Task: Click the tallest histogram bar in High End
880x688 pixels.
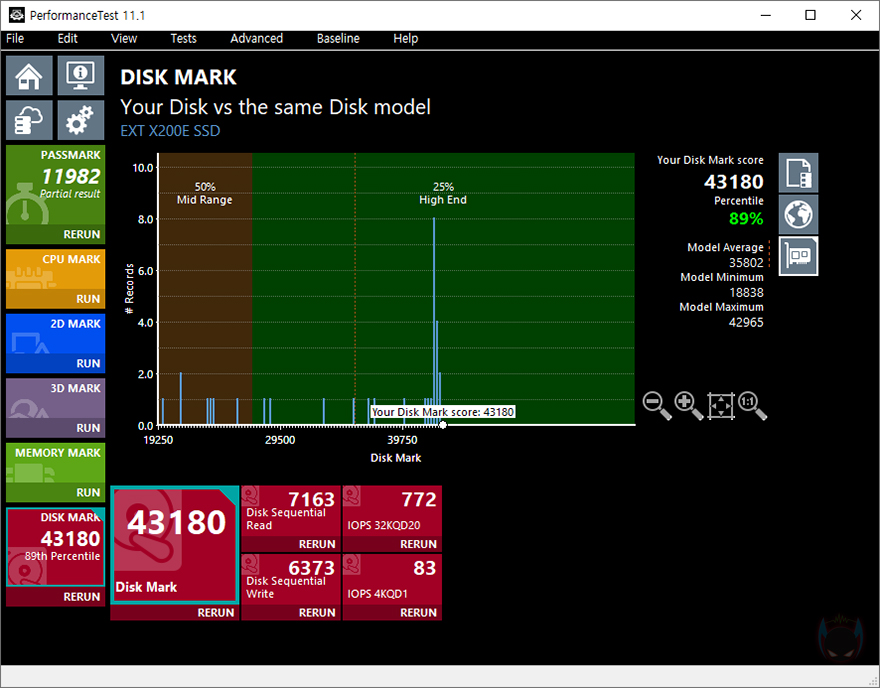Action: pos(434,321)
